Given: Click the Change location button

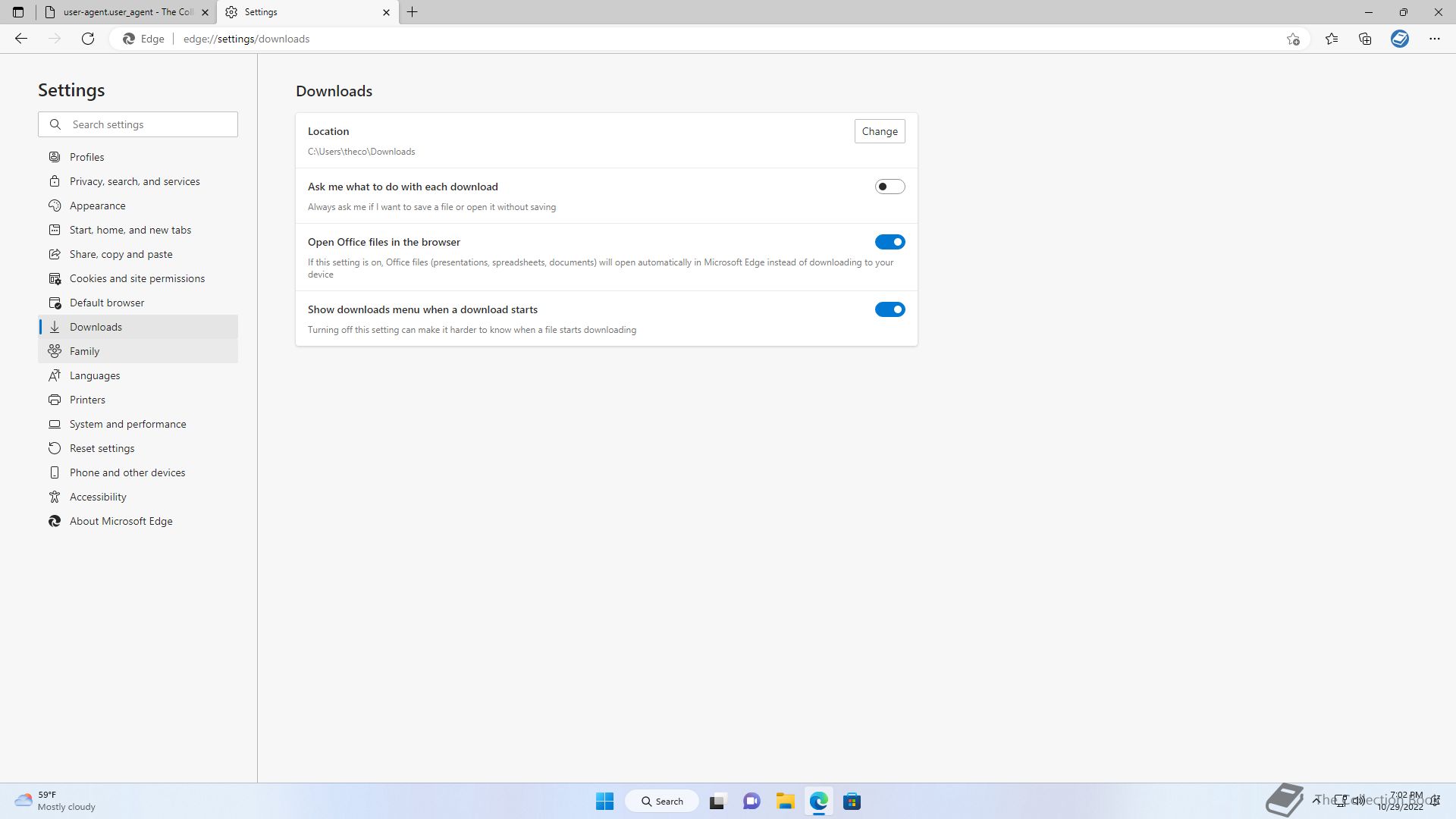Looking at the screenshot, I should (x=879, y=131).
